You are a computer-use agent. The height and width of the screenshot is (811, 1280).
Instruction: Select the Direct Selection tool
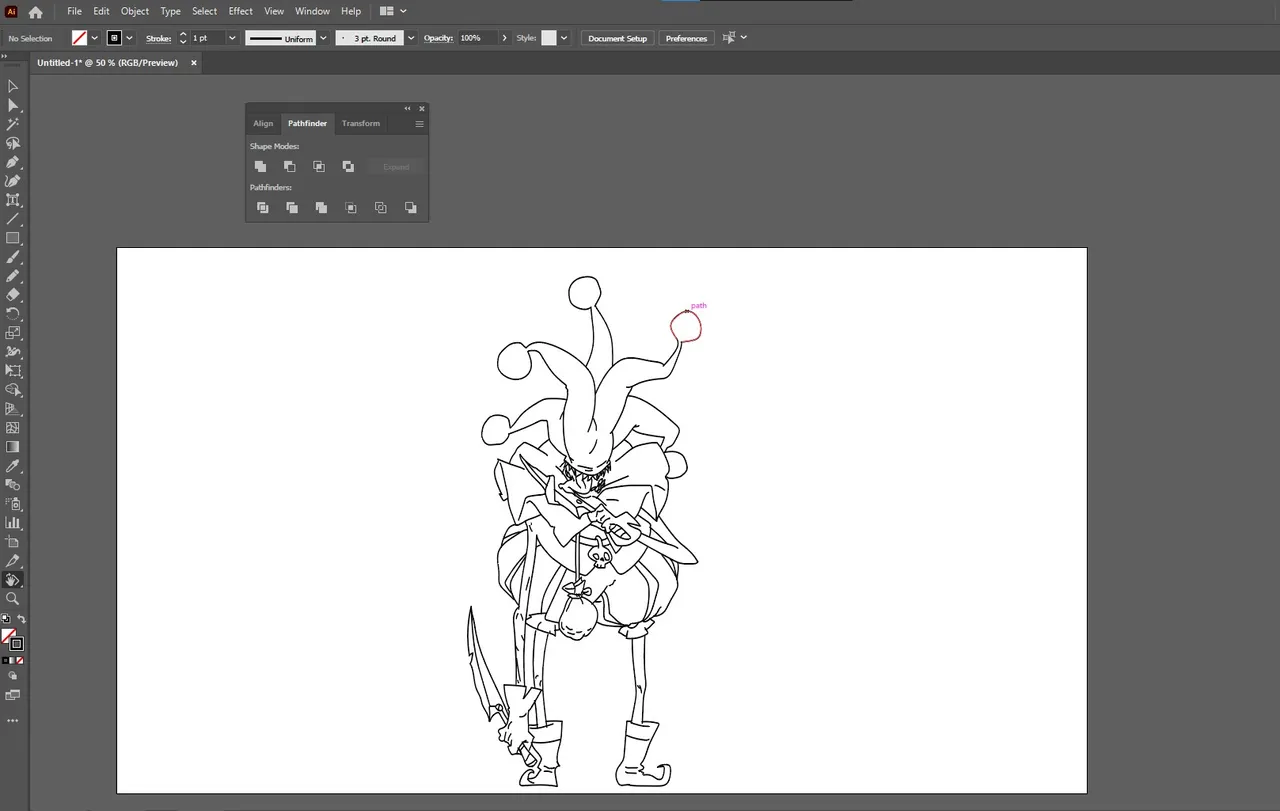[13, 105]
